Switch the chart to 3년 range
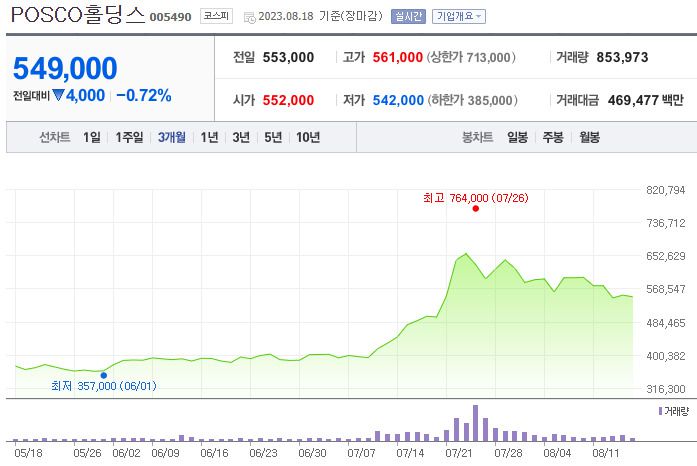Viewport: 697px width, 466px height. [x=241, y=137]
